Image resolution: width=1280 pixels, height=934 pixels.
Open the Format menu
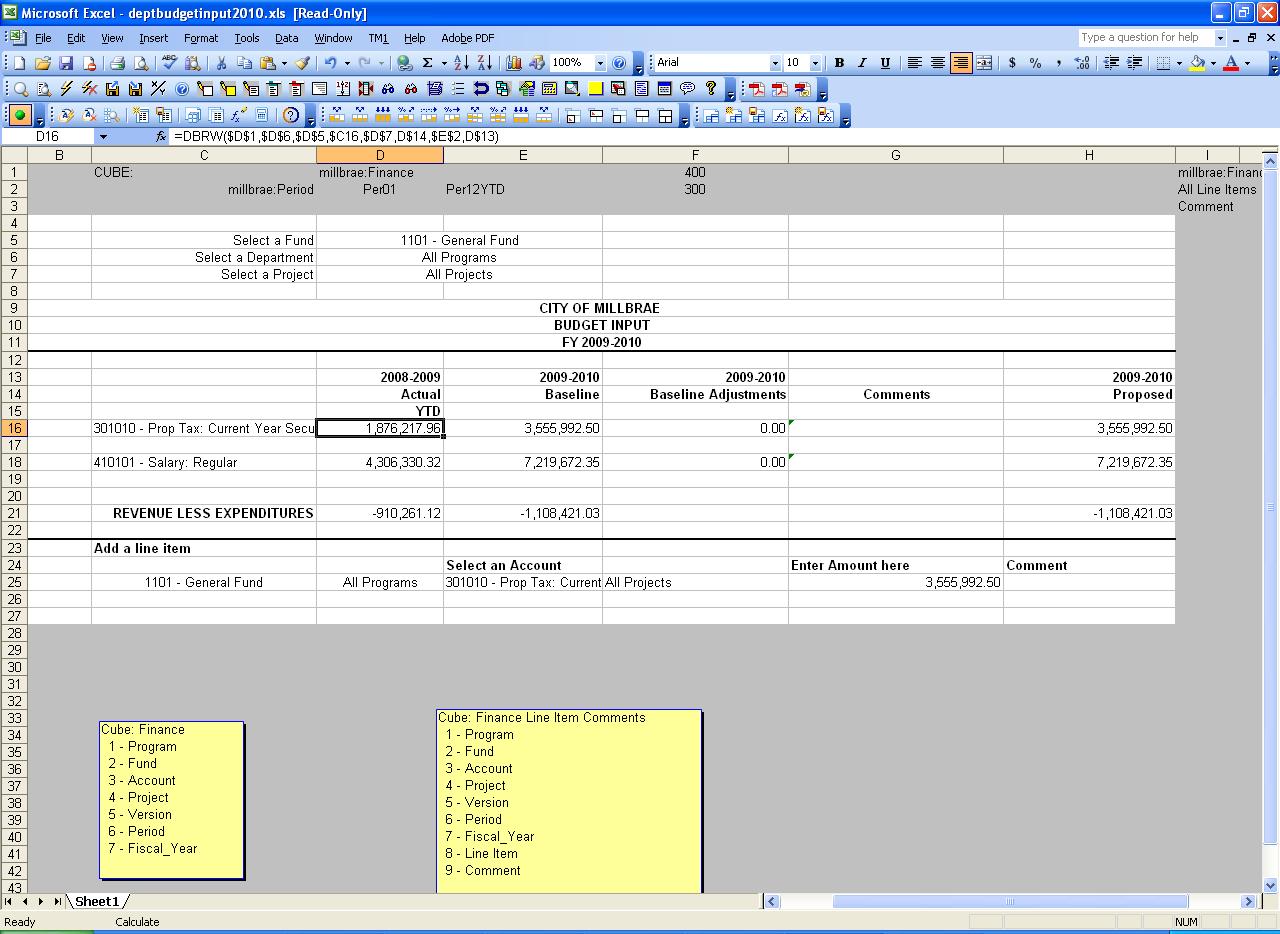pyautogui.click(x=200, y=38)
